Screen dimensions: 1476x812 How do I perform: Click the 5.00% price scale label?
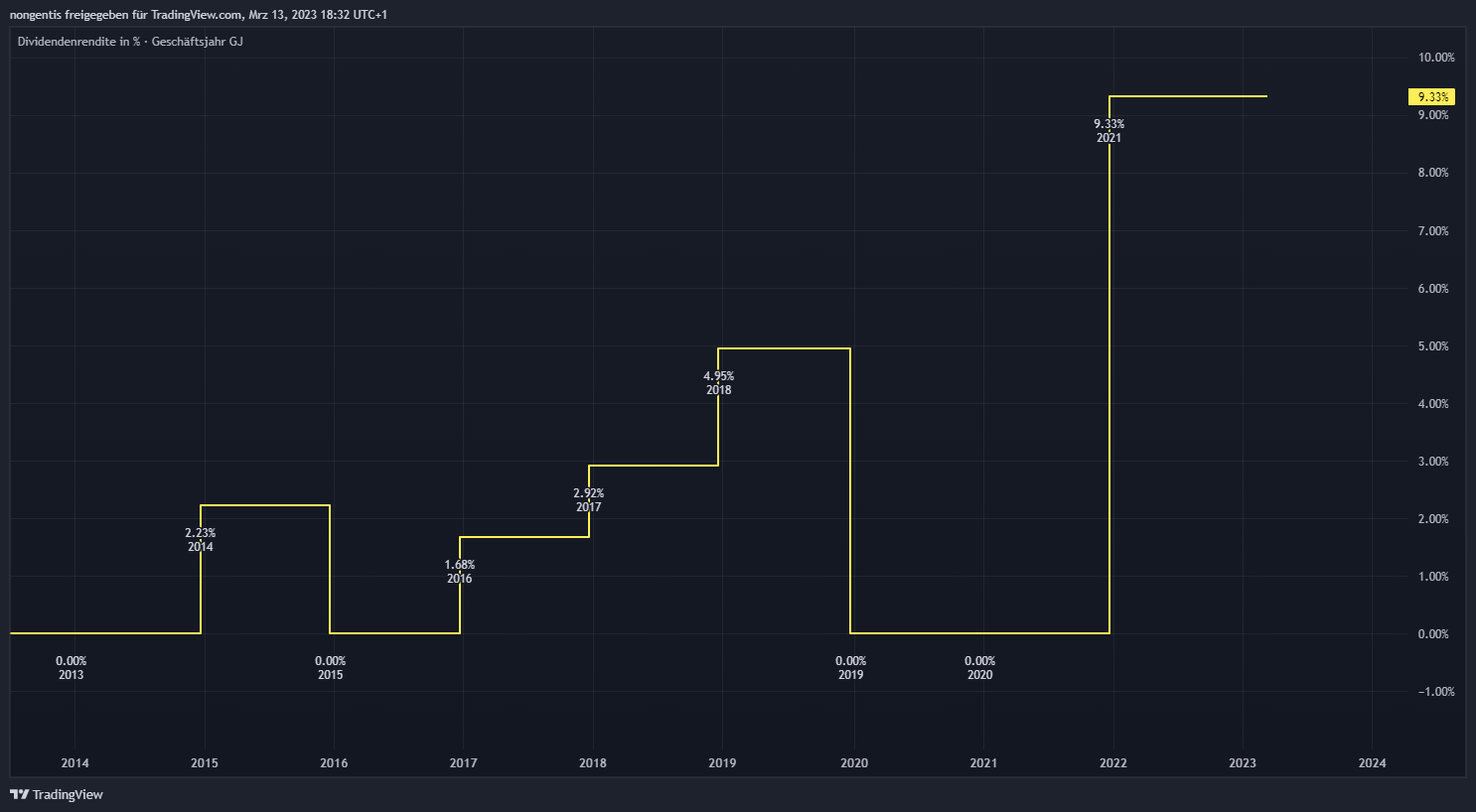coord(1435,346)
